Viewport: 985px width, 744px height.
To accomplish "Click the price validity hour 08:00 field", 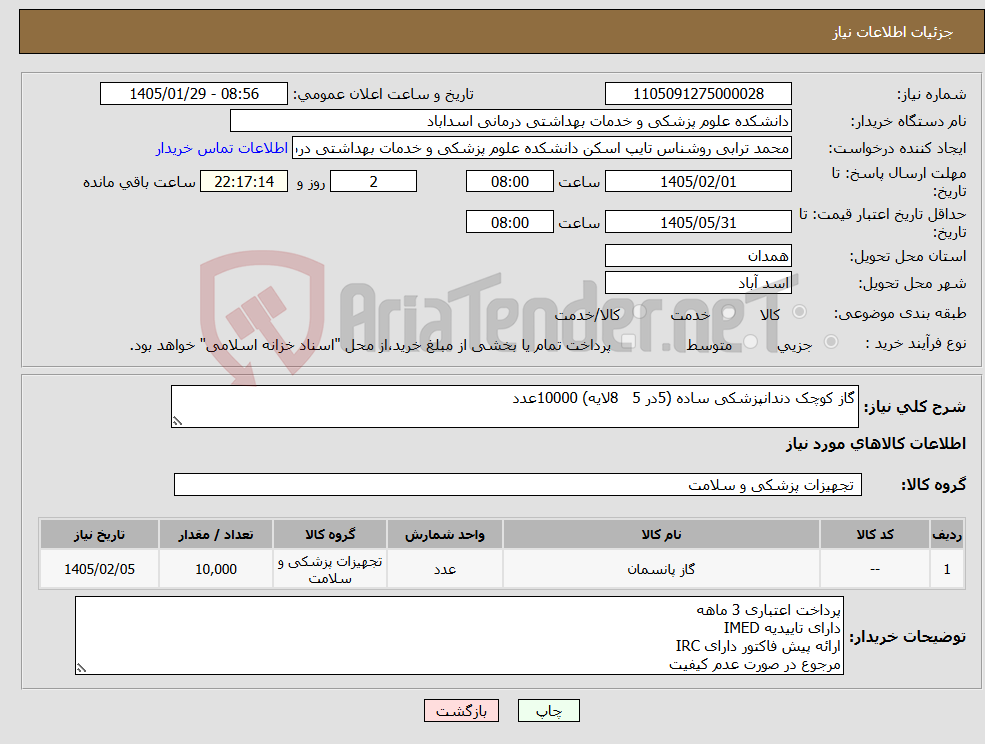I will click(x=509, y=222).
